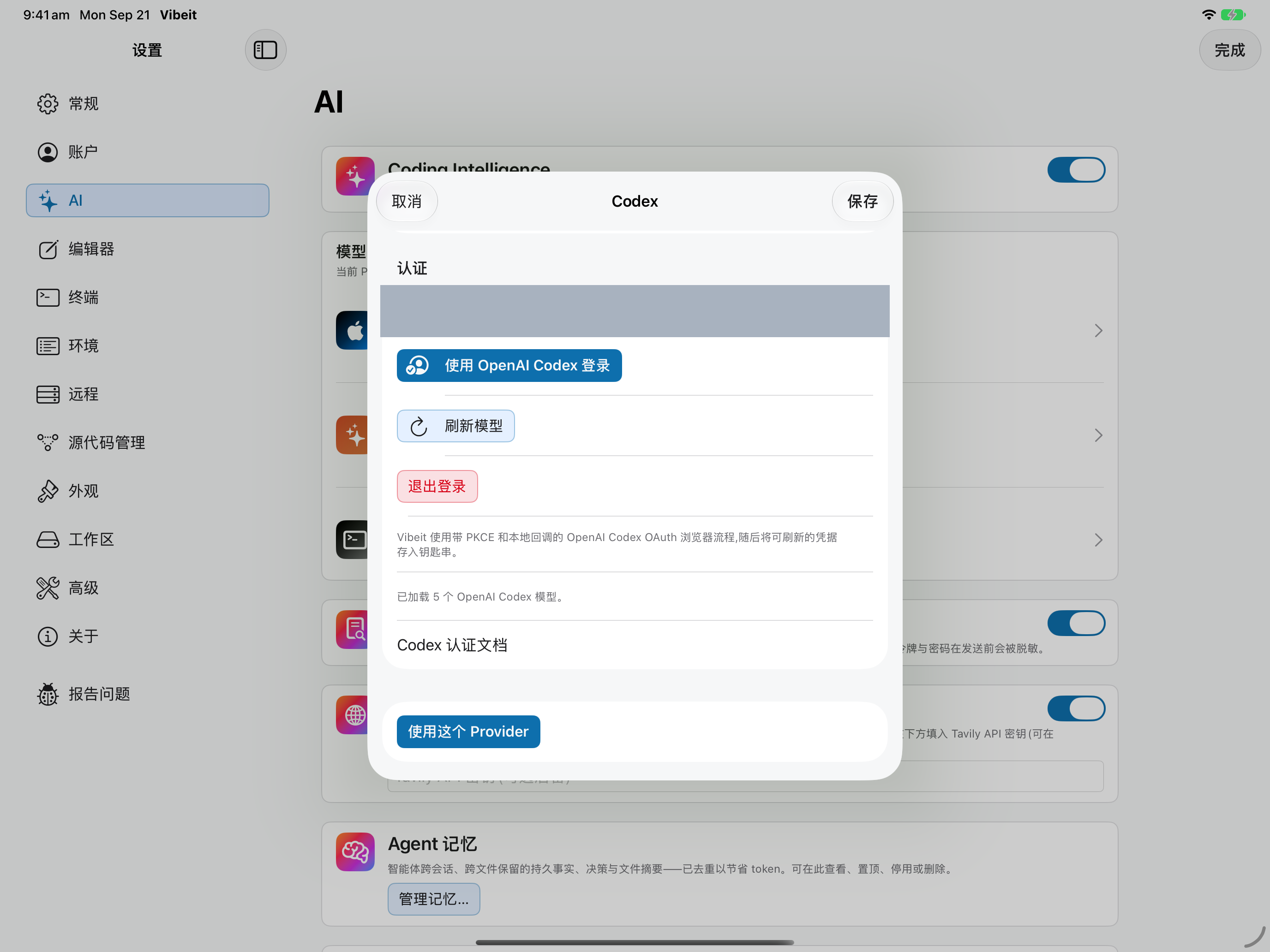Click the red 退出登录 button
This screenshot has width=1270, height=952.
(x=437, y=487)
